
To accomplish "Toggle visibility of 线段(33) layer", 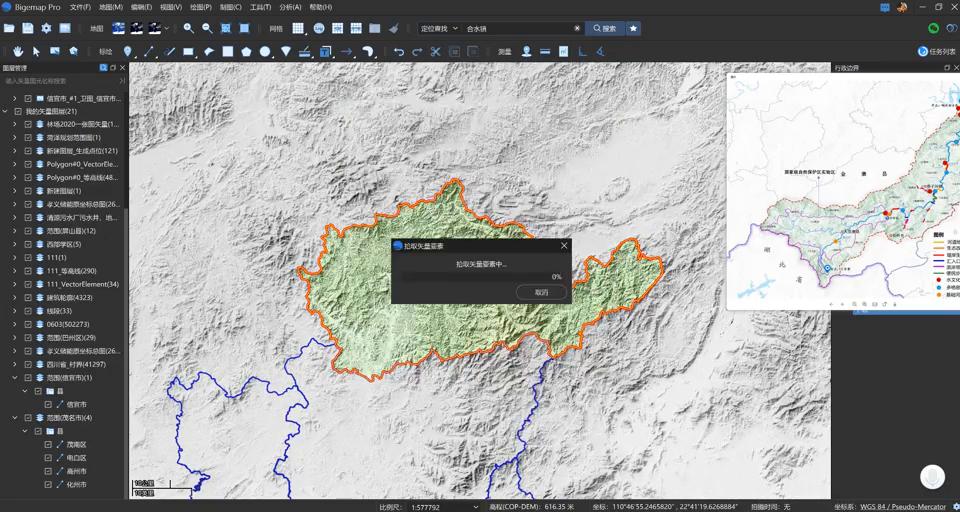I will pyautogui.click(x=28, y=311).
